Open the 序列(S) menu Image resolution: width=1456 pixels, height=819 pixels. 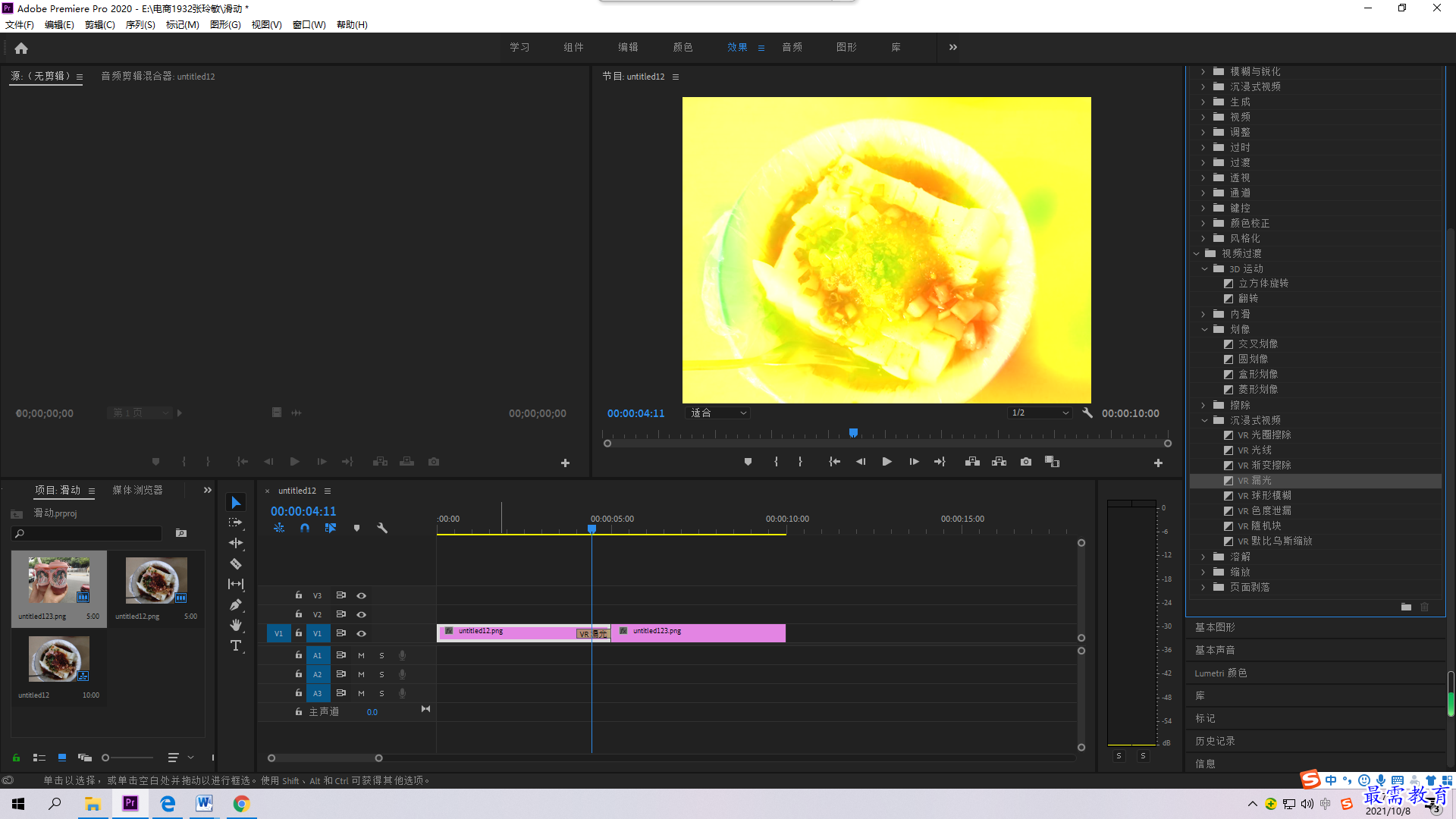tap(140, 25)
